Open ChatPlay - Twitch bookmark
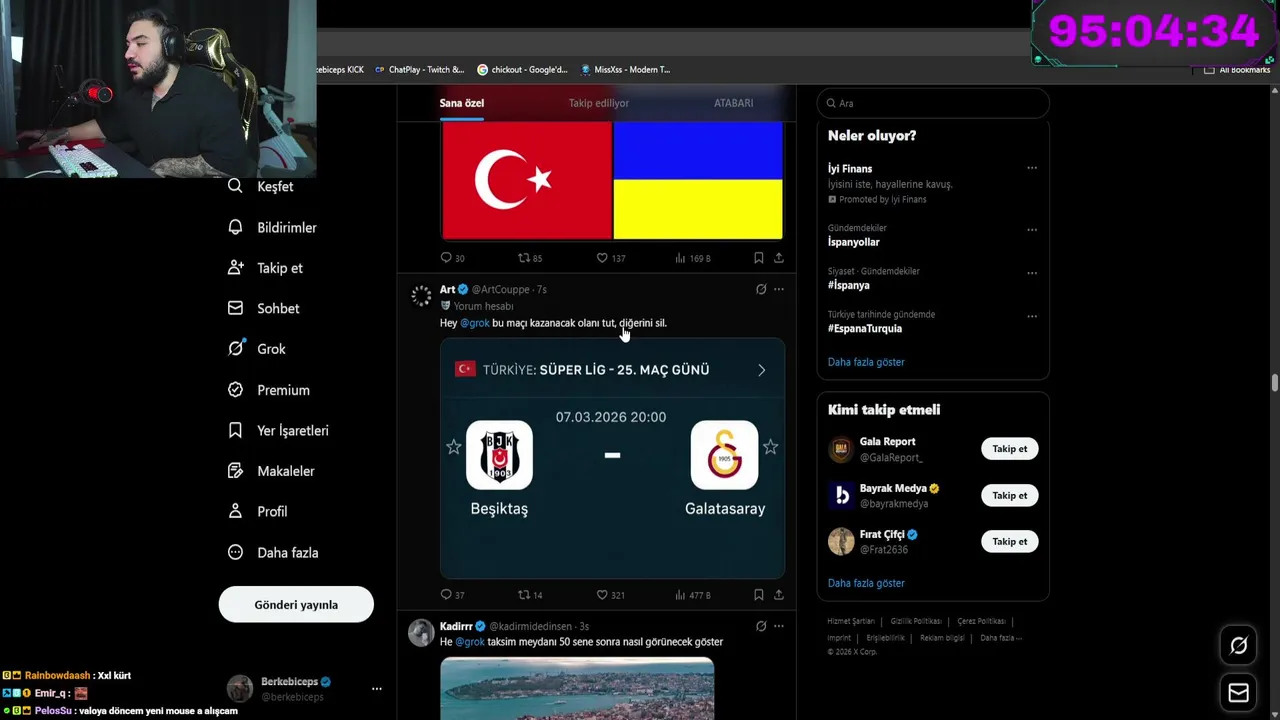 point(420,70)
